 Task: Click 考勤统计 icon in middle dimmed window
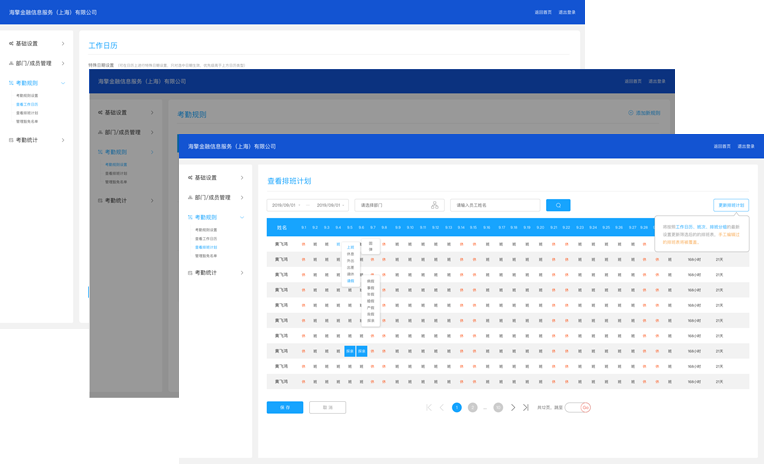tap(100, 200)
